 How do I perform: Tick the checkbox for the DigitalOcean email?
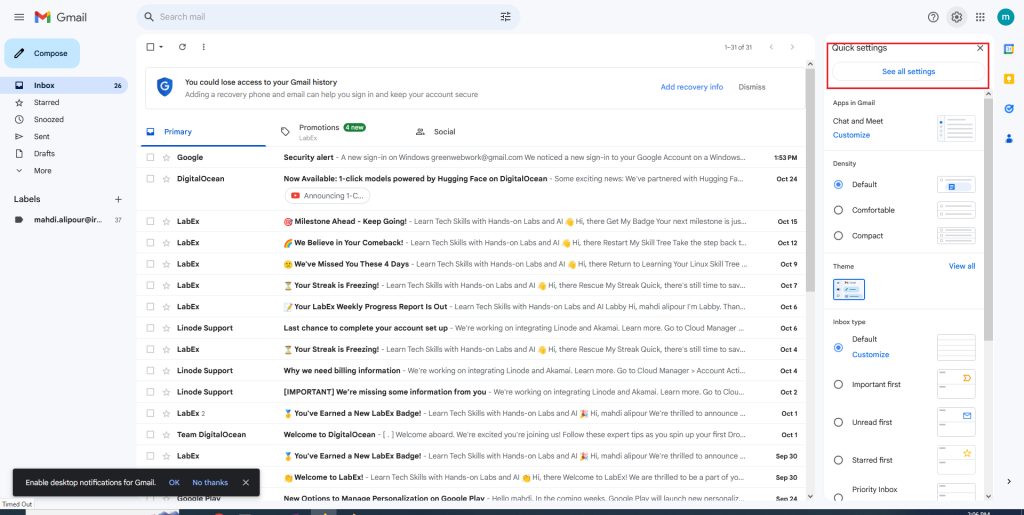(x=150, y=179)
